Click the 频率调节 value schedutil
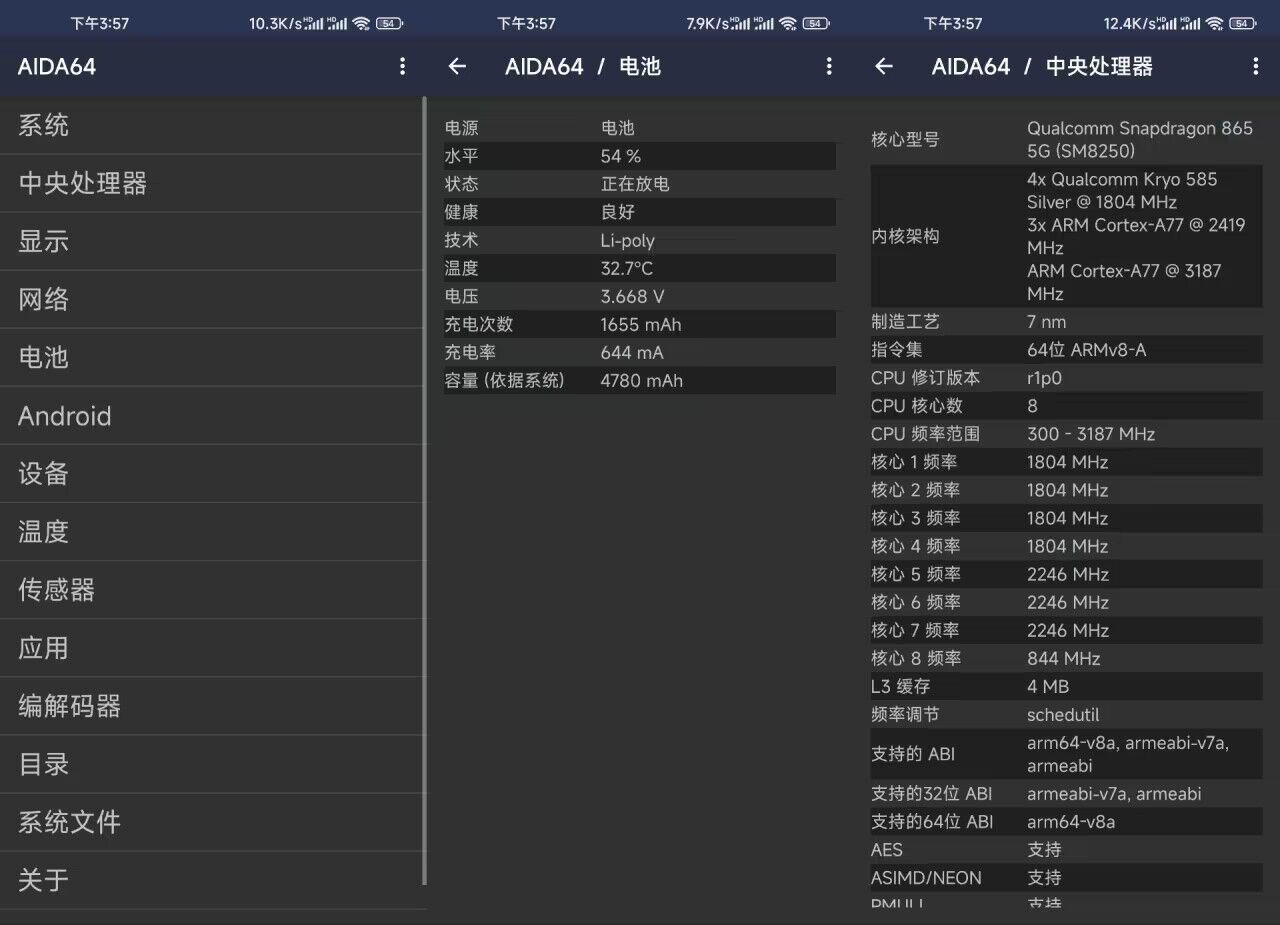Viewport: 1280px width, 925px height. pos(1063,714)
